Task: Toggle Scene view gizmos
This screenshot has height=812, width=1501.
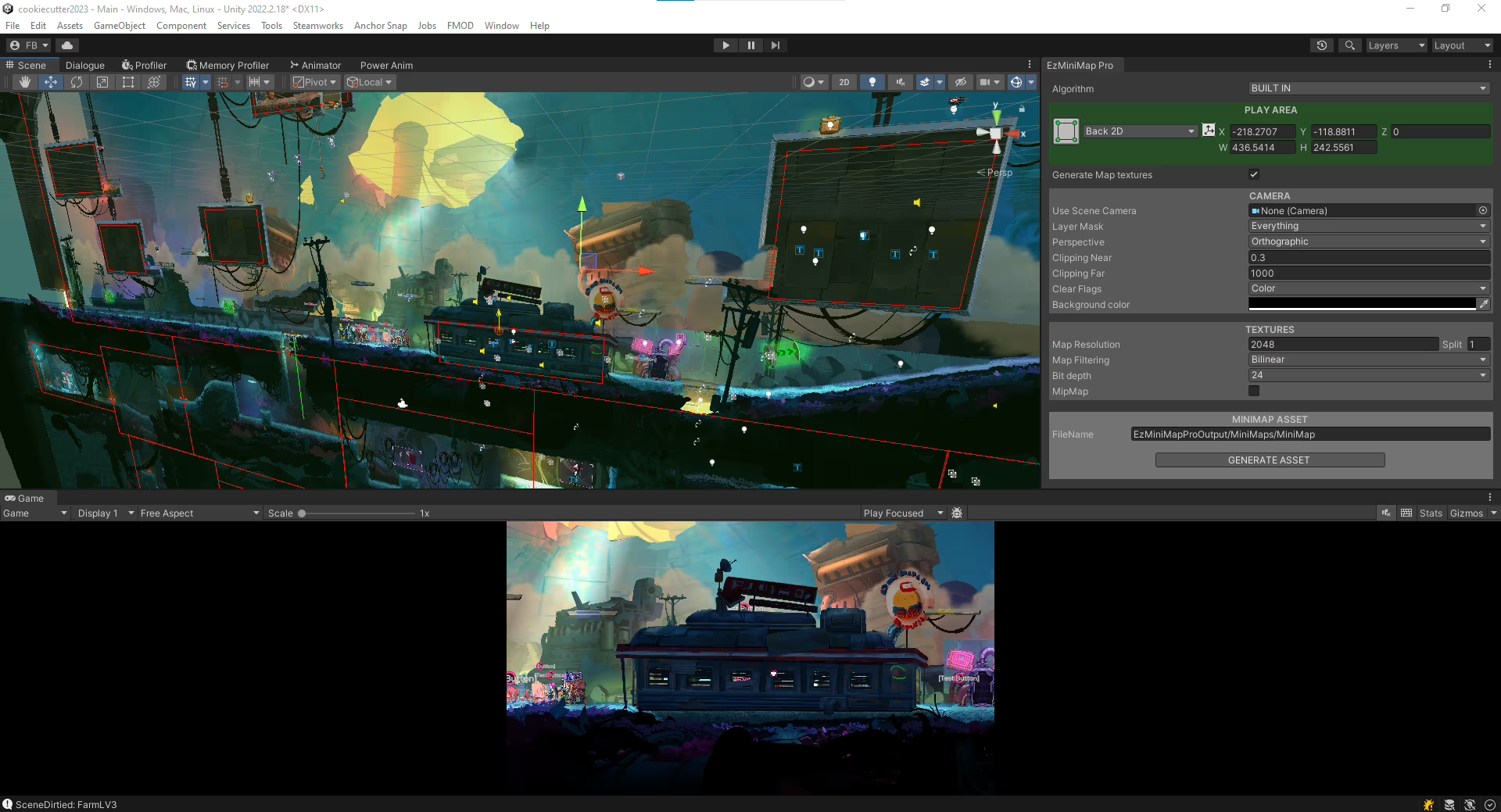Action: pos(1016,82)
